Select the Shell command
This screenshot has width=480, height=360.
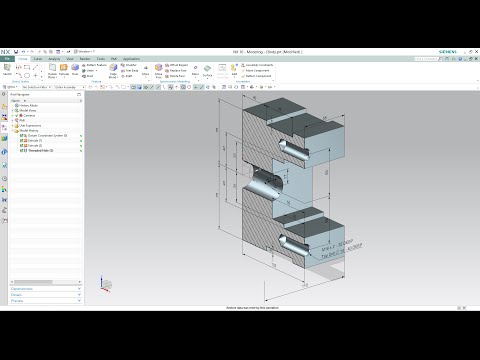[x=88, y=76]
